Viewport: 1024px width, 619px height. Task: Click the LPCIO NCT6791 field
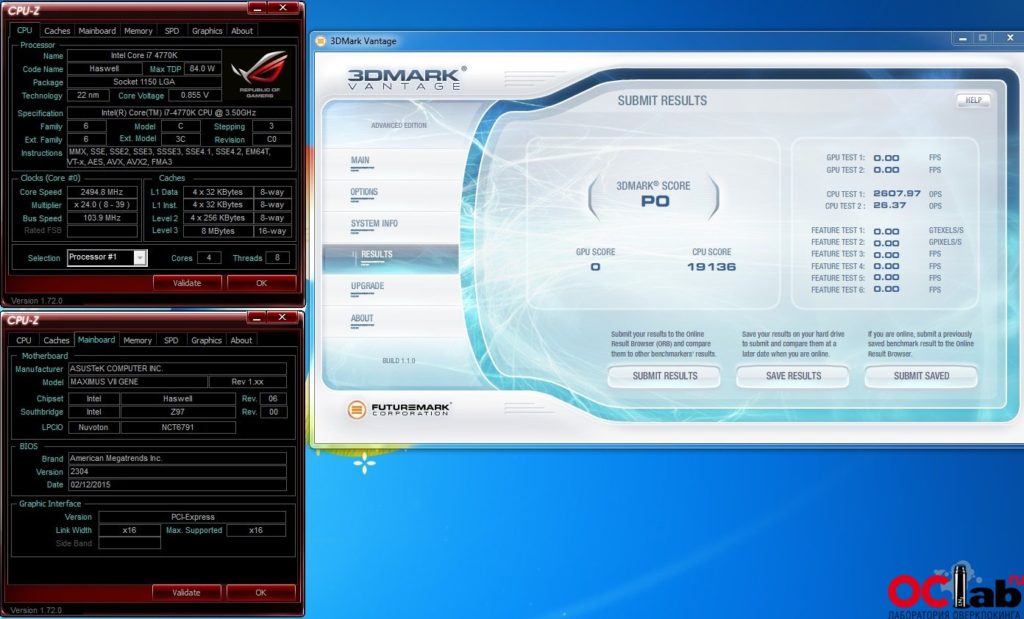(x=178, y=427)
